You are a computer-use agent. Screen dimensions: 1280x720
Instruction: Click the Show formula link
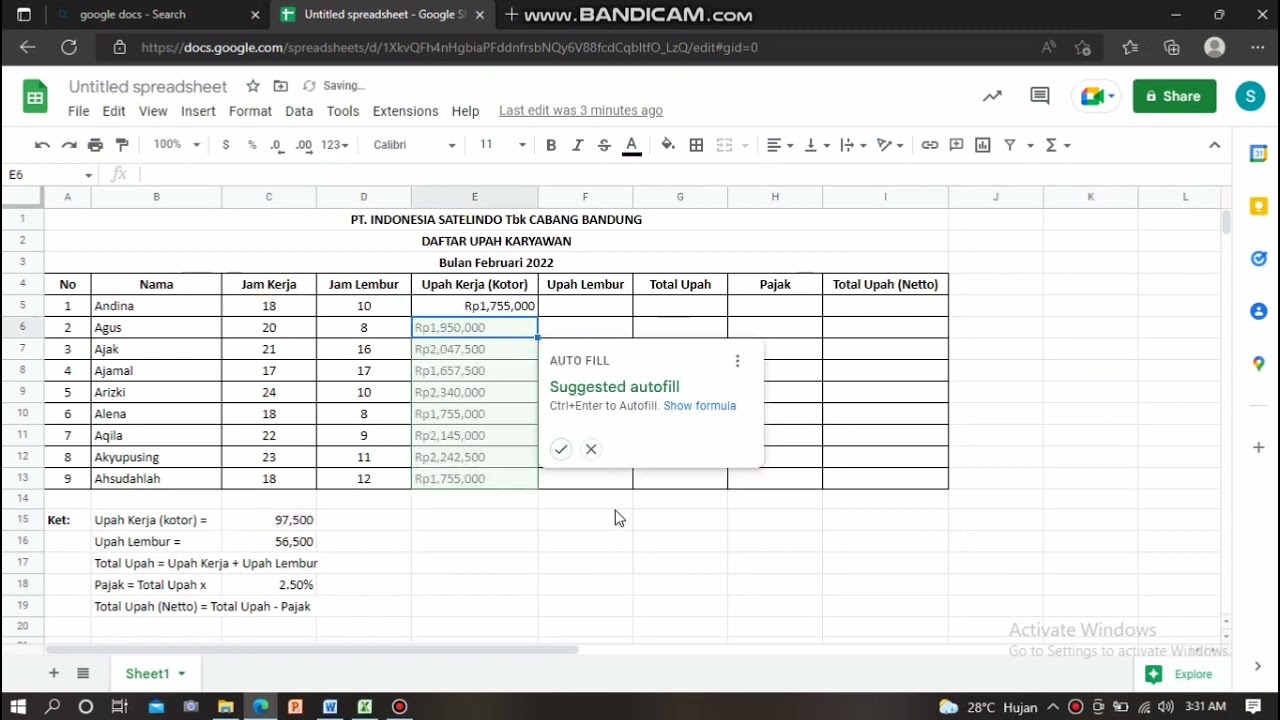point(699,406)
